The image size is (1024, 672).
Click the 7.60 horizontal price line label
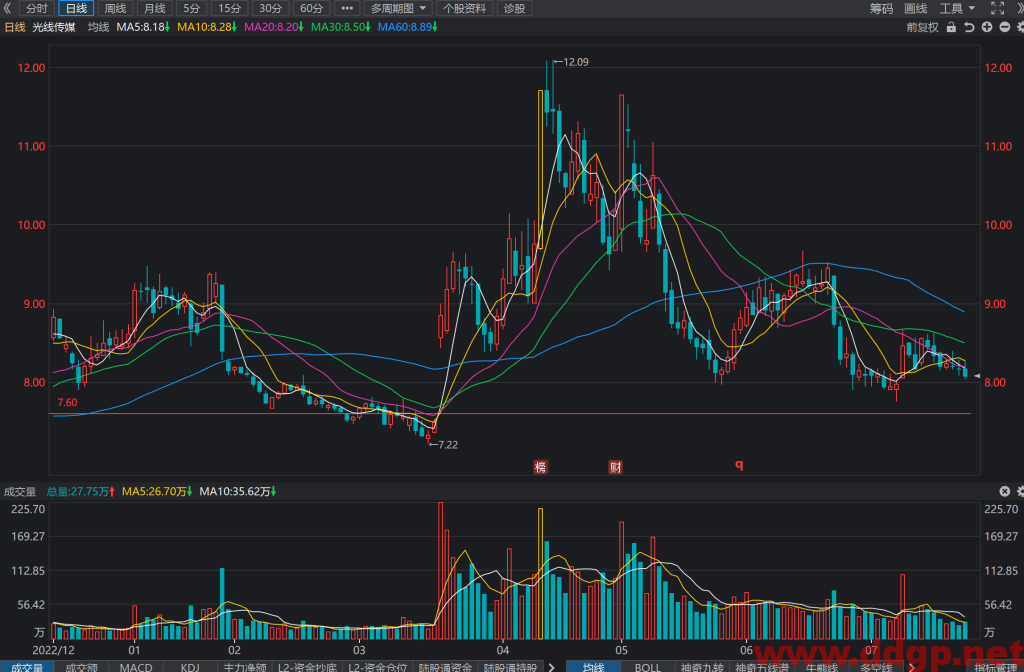point(67,402)
